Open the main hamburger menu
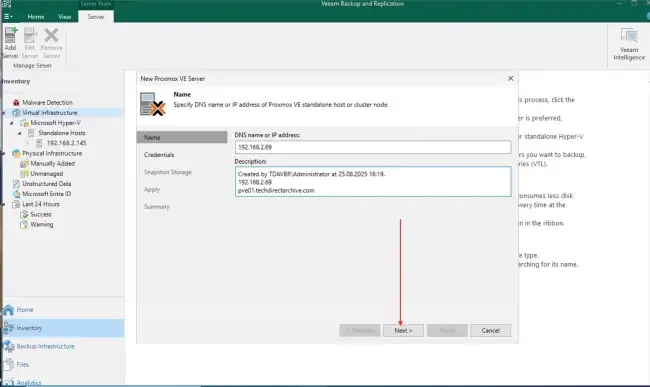Screen dimensions: 650x387 point(8,17)
